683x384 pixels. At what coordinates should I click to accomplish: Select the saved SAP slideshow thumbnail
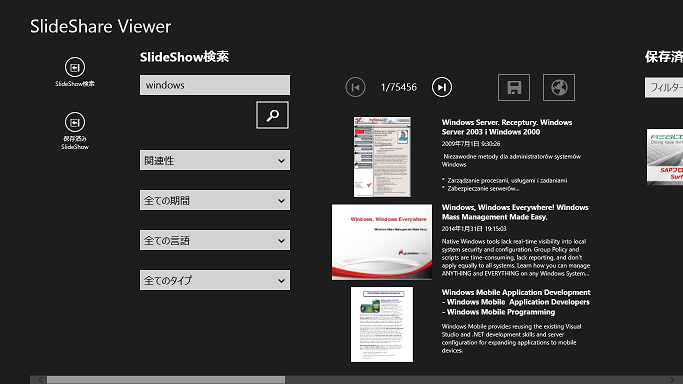click(x=665, y=157)
